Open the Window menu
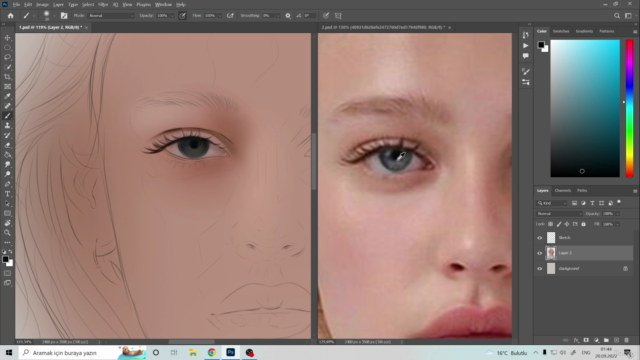Image resolution: width=640 pixels, height=360 pixels. click(163, 4)
